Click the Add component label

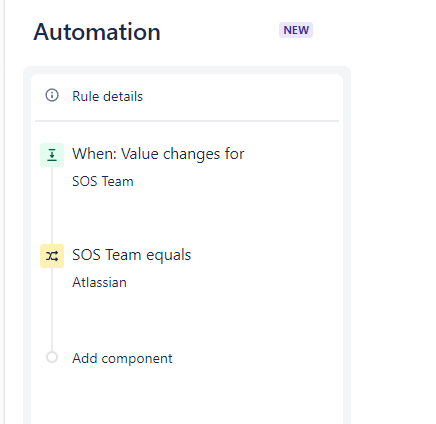click(x=122, y=358)
